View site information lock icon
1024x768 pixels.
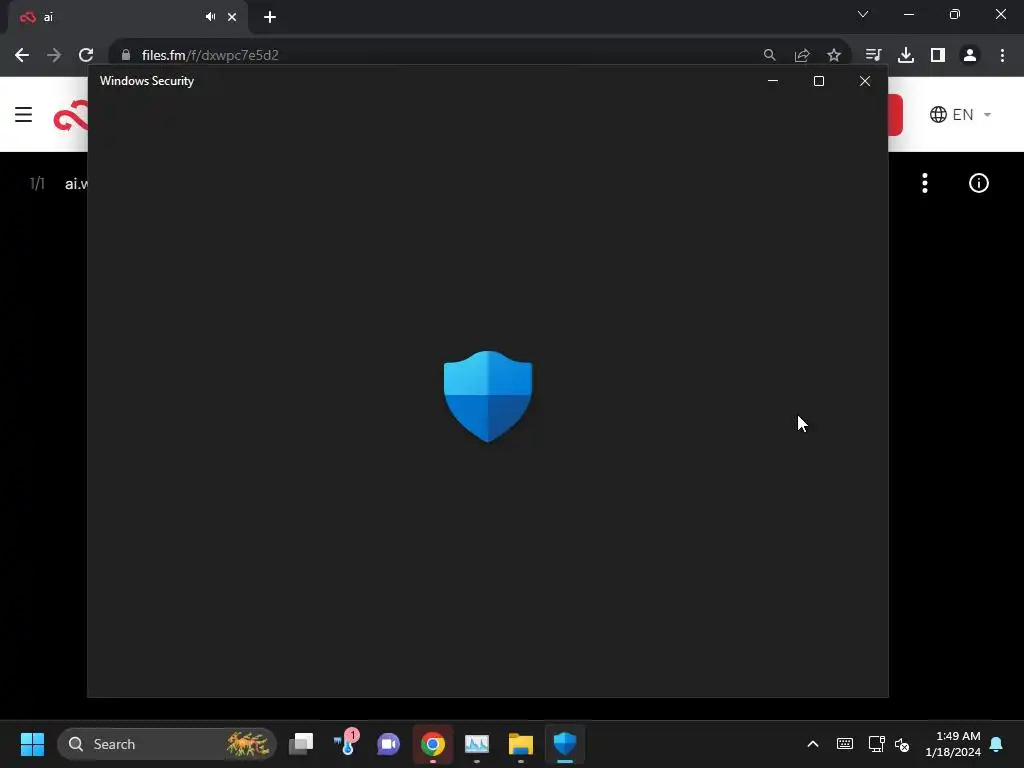[x=126, y=56]
